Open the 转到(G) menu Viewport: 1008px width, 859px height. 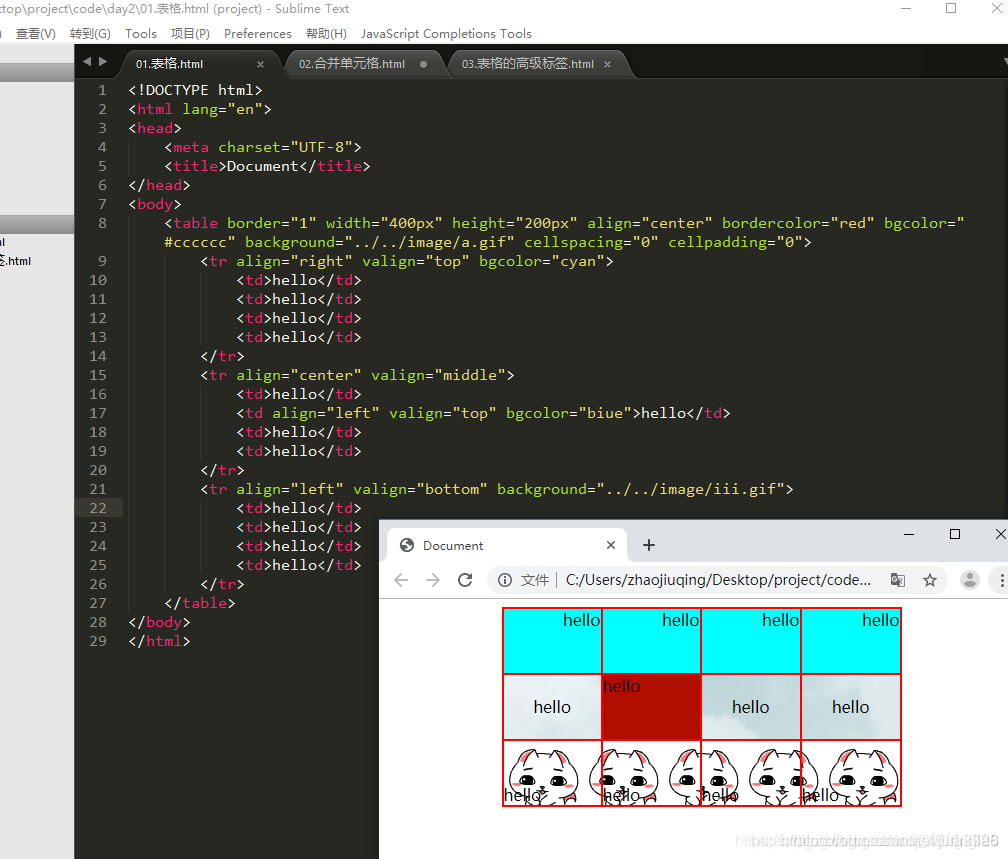90,33
